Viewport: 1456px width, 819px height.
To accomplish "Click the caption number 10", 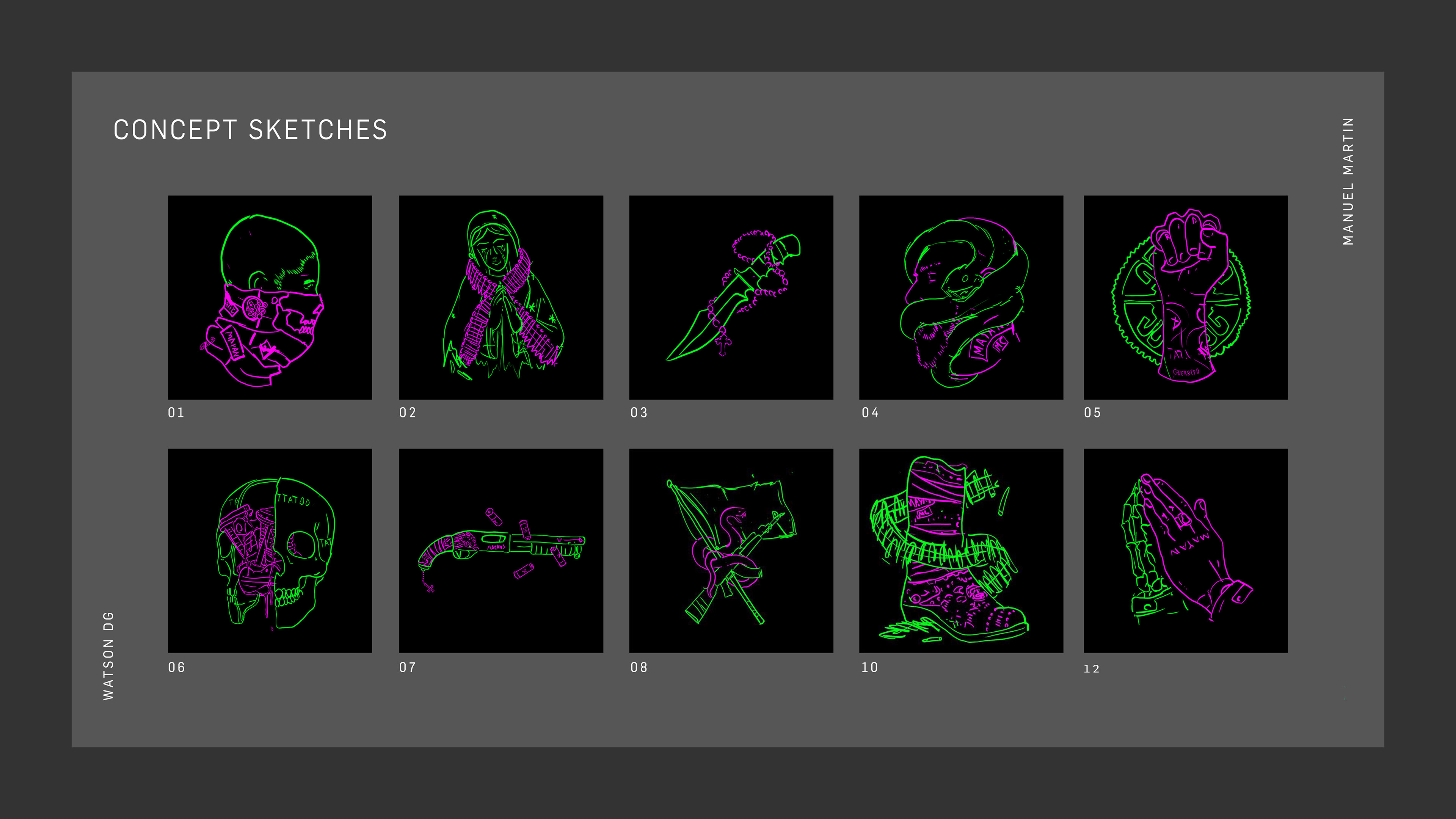I will (870, 667).
